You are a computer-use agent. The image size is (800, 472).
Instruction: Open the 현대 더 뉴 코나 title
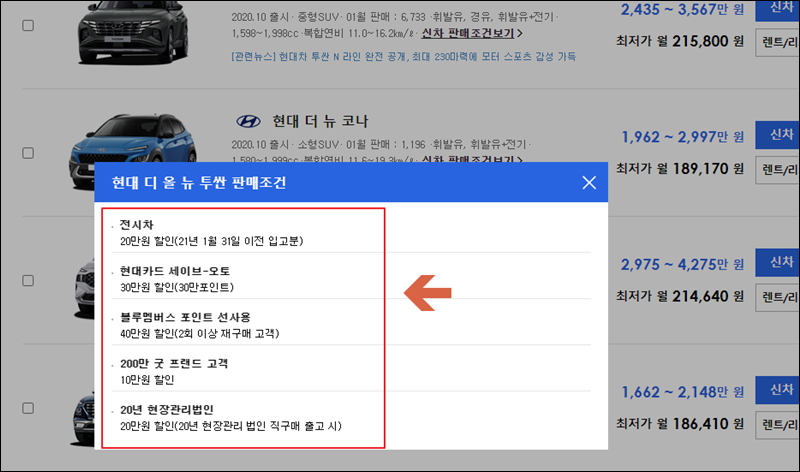point(320,121)
